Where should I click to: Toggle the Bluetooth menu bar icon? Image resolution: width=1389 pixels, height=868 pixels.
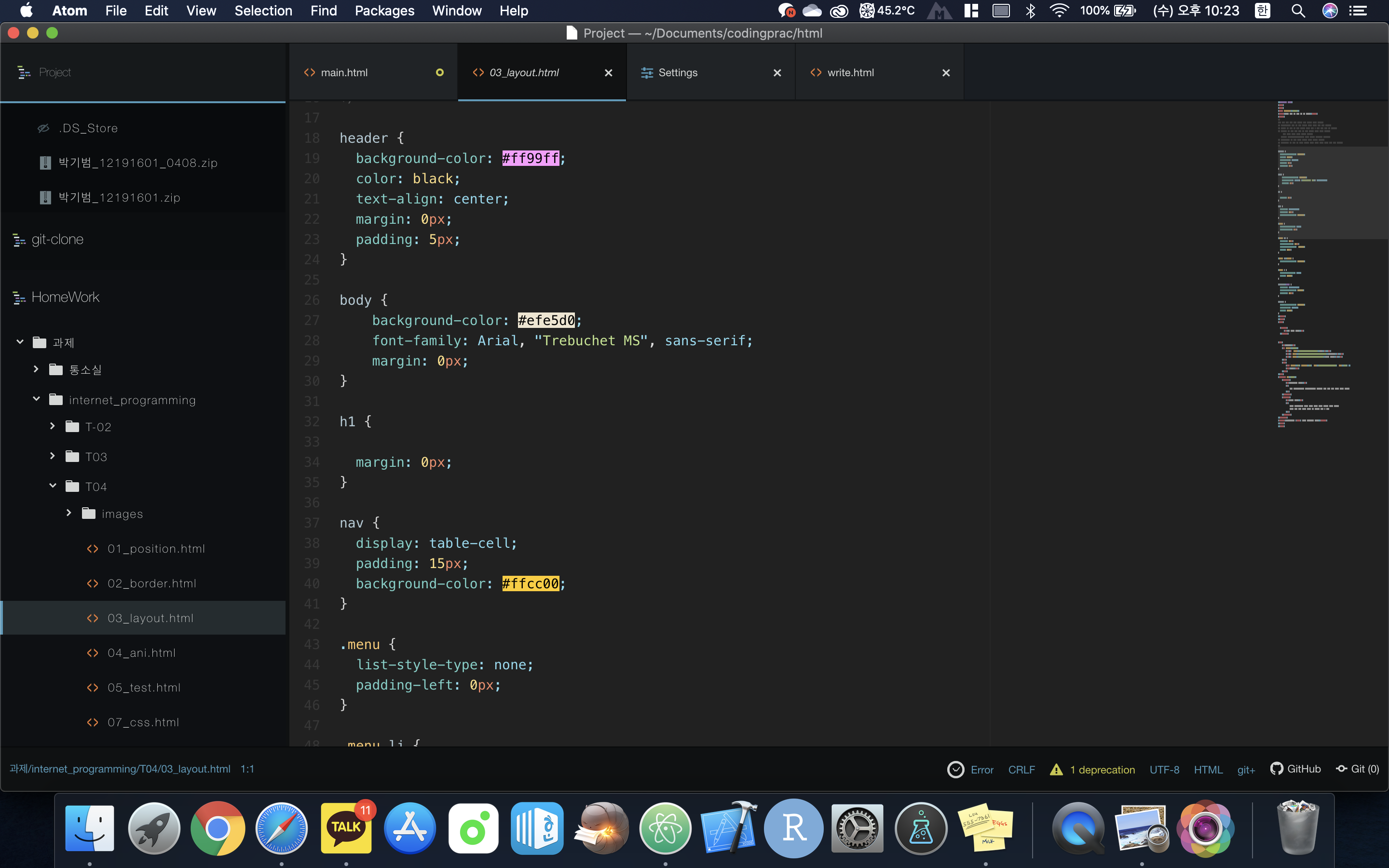[1031, 11]
